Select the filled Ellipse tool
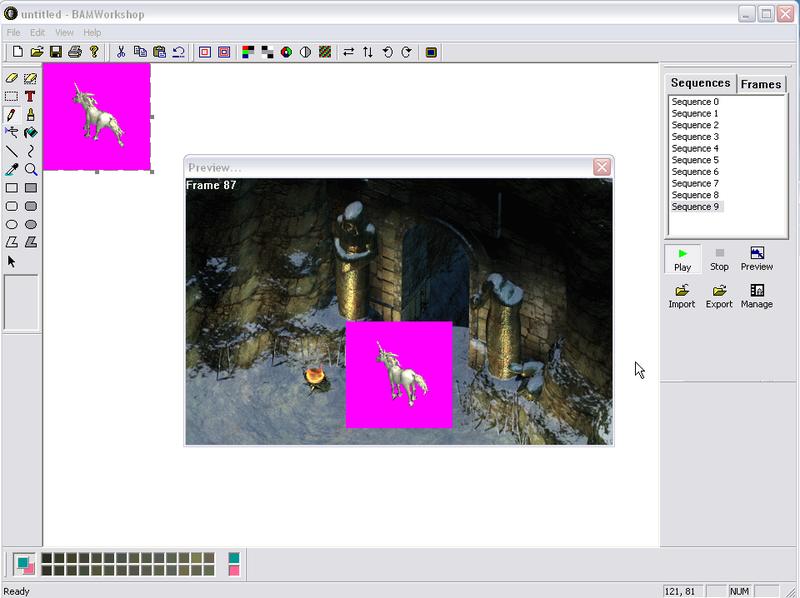The image size is (800, 598). point(31,225)
